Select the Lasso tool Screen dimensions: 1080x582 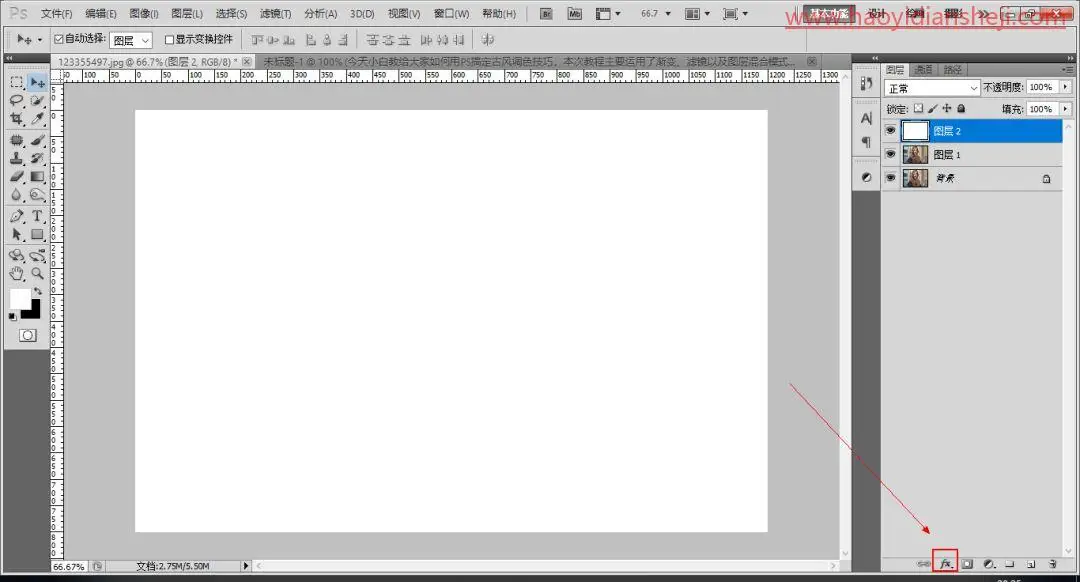point(17,101)
